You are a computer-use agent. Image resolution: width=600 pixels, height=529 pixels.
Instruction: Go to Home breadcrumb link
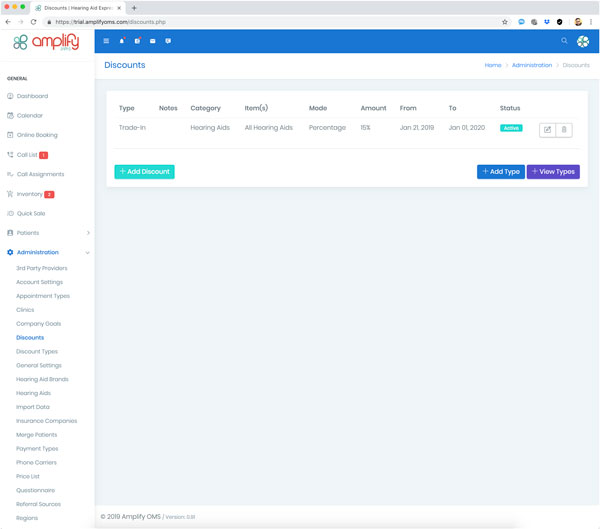493,65
